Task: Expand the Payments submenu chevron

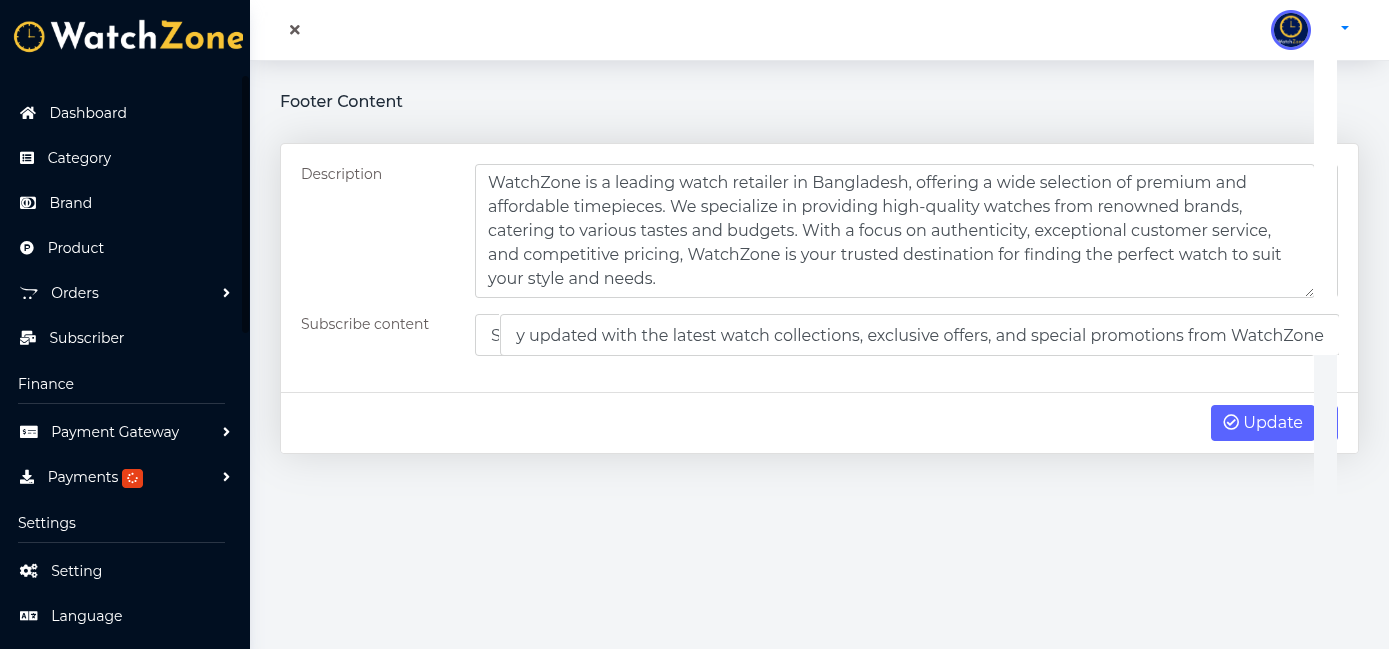Action: (x=226, y=477)
